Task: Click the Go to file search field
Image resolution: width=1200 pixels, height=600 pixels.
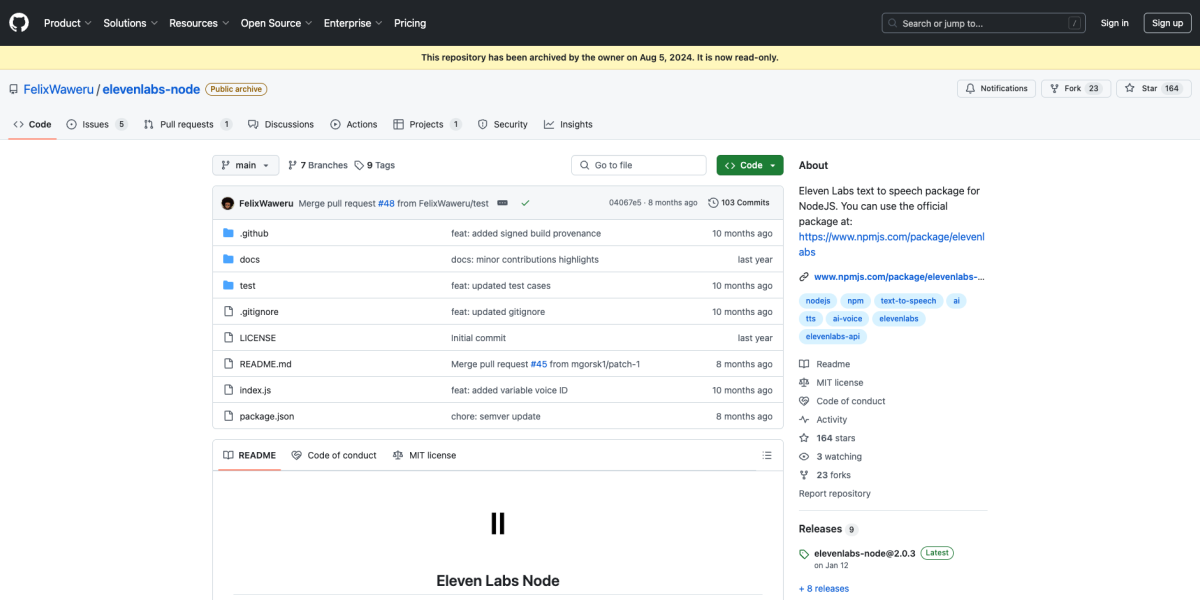Action: point(638,164)
